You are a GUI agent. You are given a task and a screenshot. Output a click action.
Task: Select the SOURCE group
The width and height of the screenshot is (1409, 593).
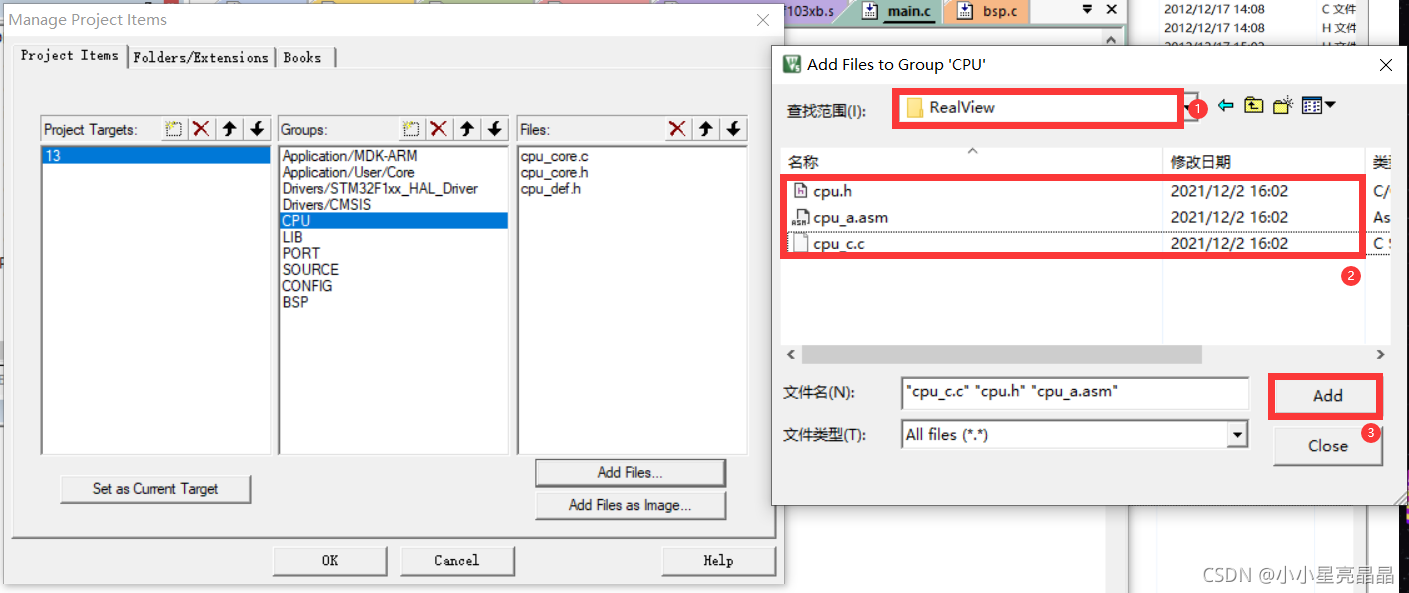click(310, 269)
